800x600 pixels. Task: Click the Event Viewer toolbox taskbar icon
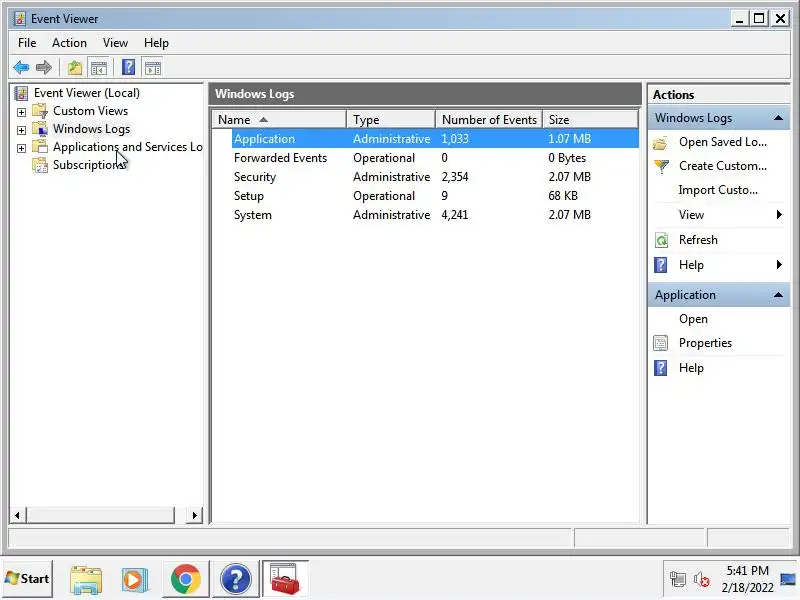[x=285, y=579]
